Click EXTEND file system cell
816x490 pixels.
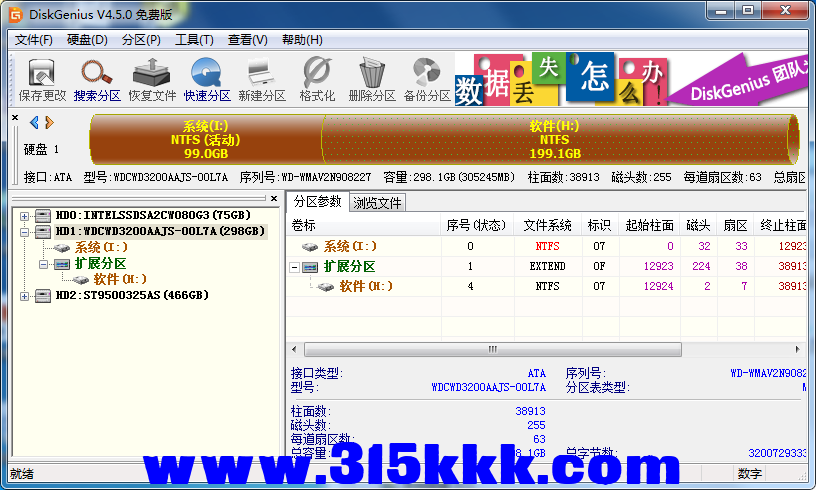[547, 266]
